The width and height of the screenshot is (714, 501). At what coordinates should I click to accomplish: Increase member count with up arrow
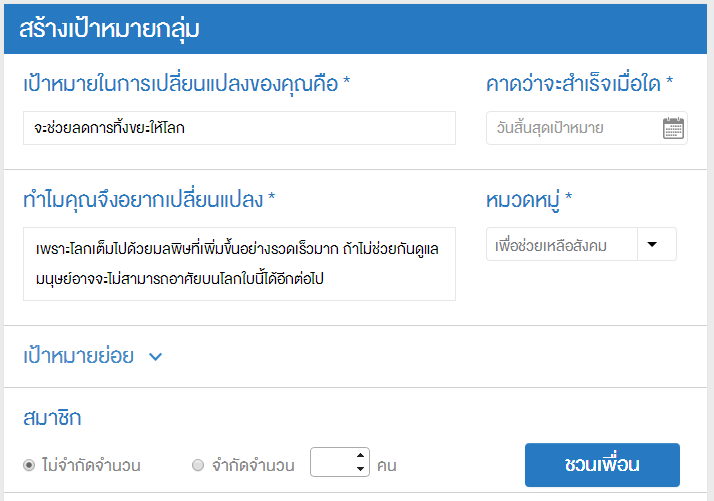tap(360, 456)
